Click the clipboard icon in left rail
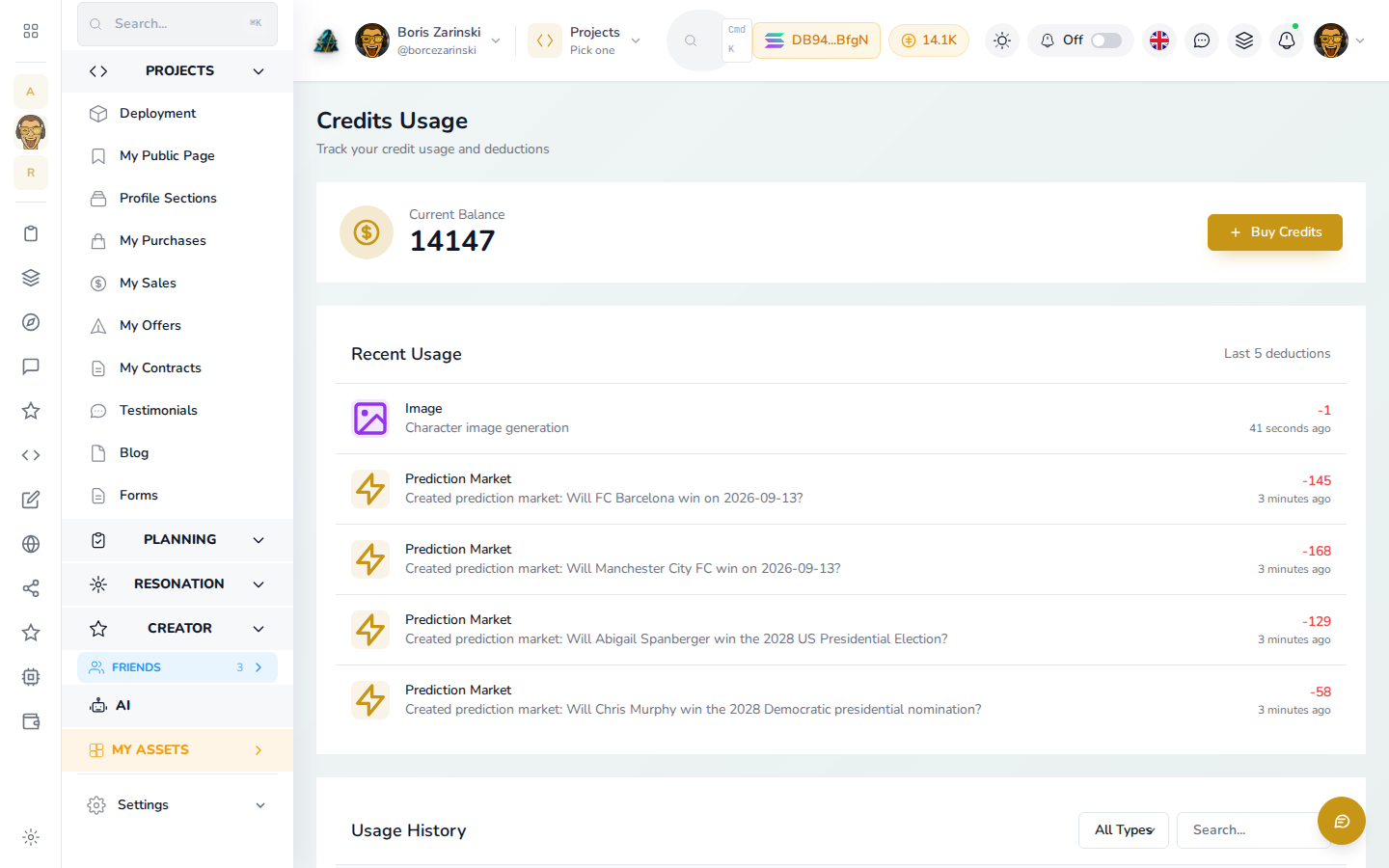The height and width of the screenshot is (868, 1389). 31,233
